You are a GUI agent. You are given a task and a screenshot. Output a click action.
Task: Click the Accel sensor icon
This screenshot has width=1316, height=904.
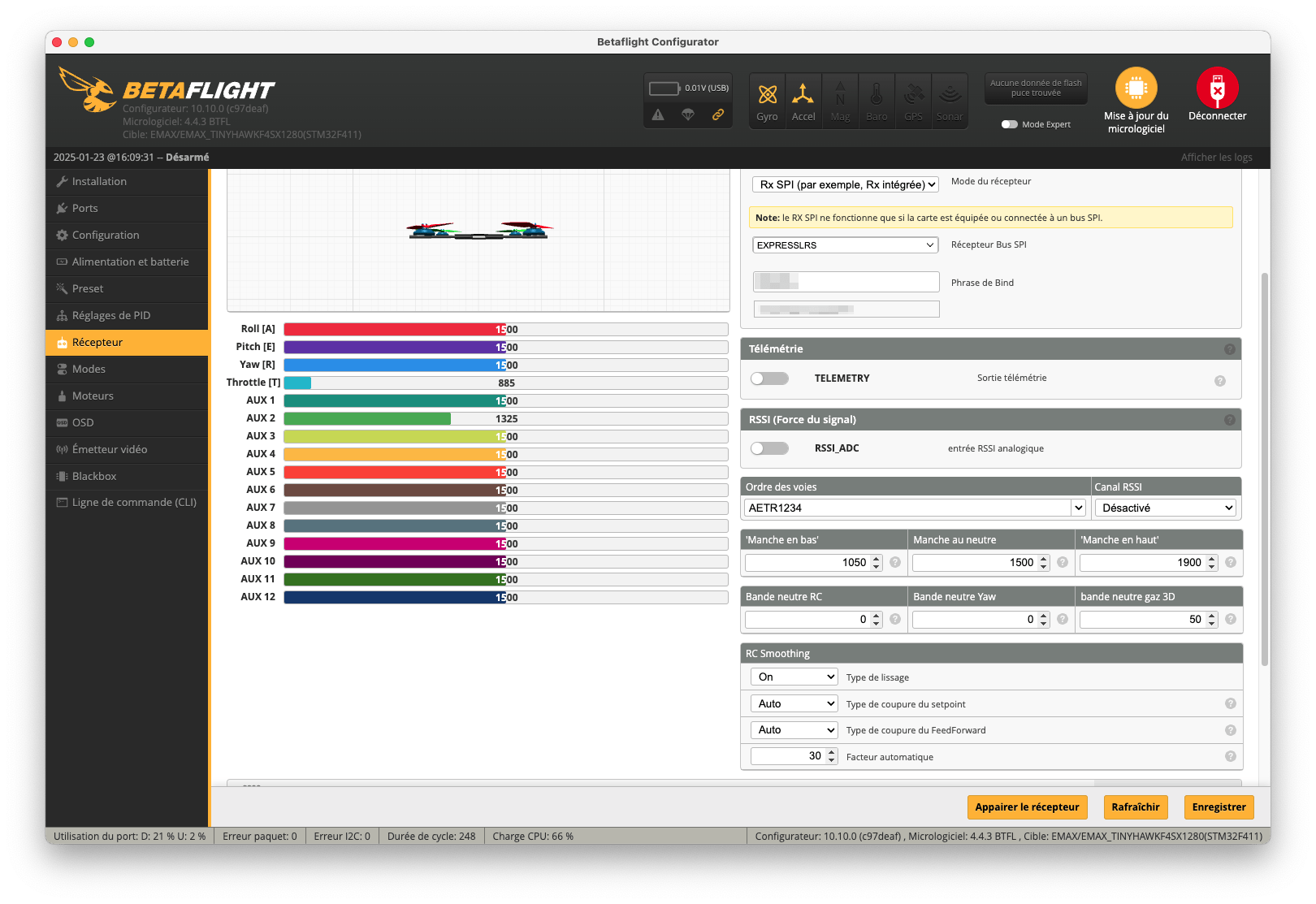803,101
